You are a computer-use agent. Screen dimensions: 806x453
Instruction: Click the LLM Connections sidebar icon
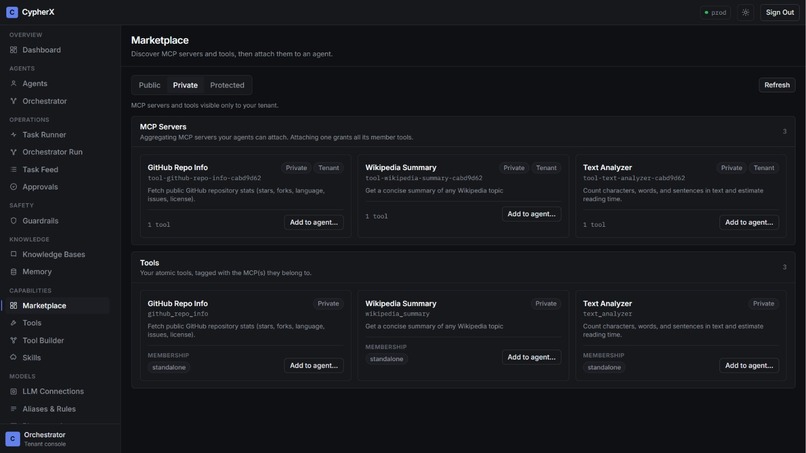(13, 391)
